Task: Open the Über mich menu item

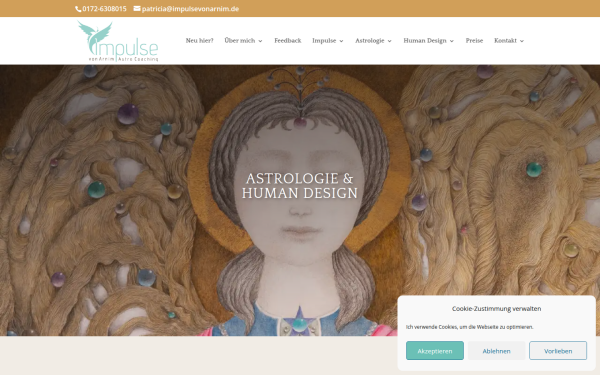Action: coord(240,41)
